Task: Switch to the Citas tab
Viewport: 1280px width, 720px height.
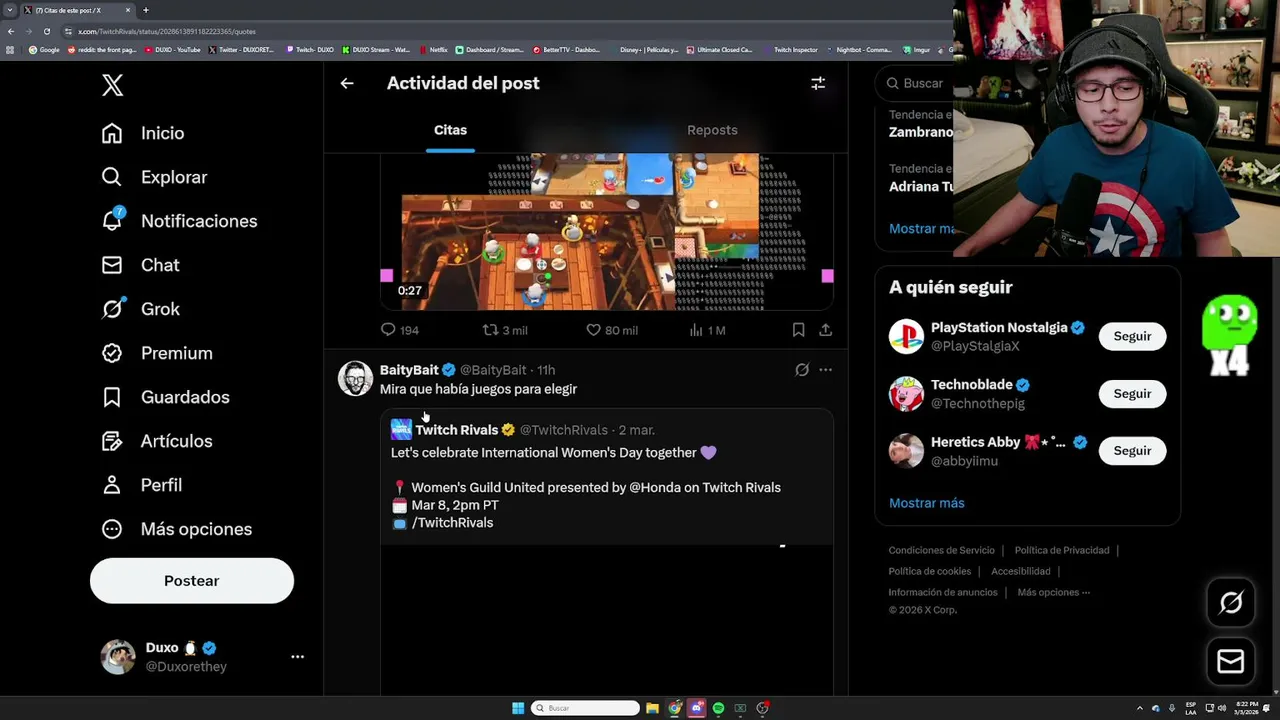Action: [x=450, y=130]
